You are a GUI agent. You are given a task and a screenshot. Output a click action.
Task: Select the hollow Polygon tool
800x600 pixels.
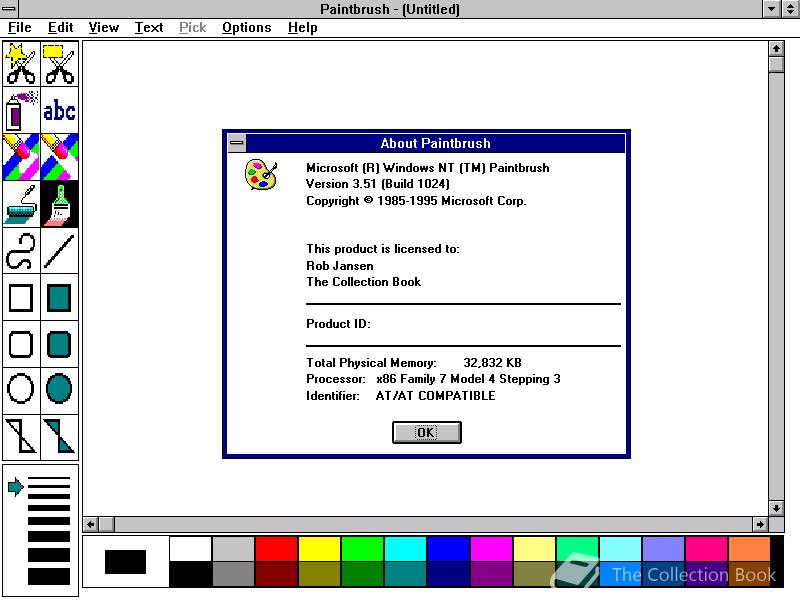21,437
